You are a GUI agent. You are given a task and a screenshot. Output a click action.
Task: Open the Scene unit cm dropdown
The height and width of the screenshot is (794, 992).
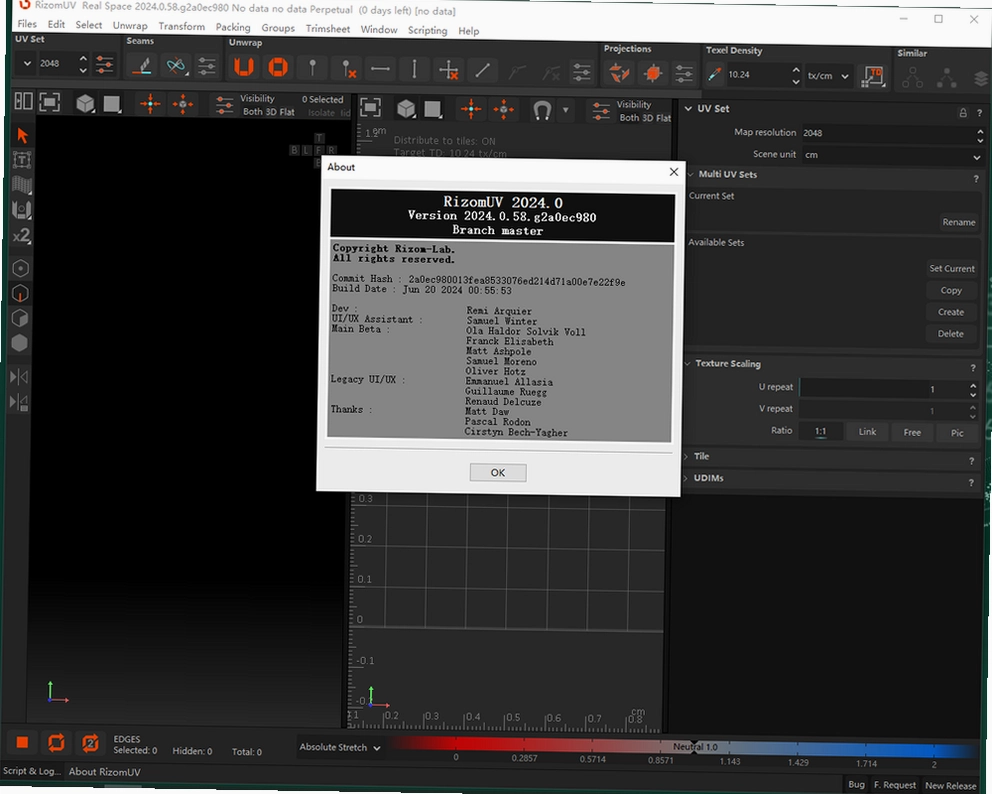tap(892, 155)
